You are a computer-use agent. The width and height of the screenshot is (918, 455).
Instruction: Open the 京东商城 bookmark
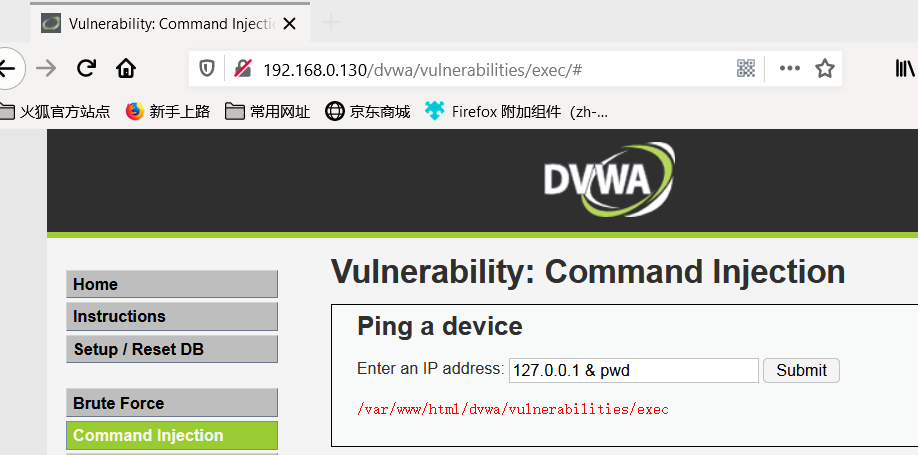pos(368,111)
